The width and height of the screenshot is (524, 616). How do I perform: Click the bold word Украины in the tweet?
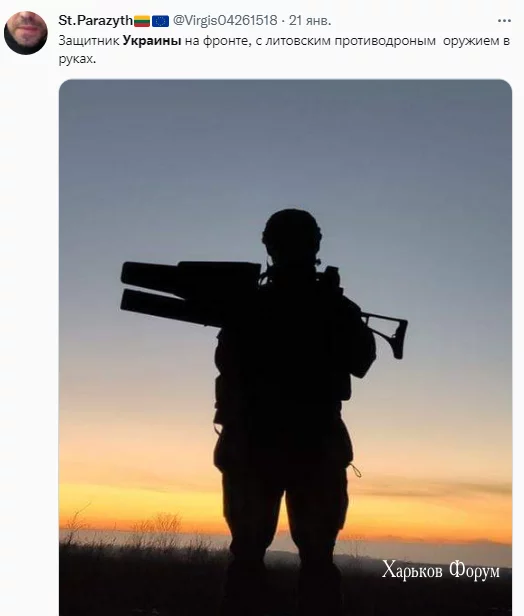point(152,41)
